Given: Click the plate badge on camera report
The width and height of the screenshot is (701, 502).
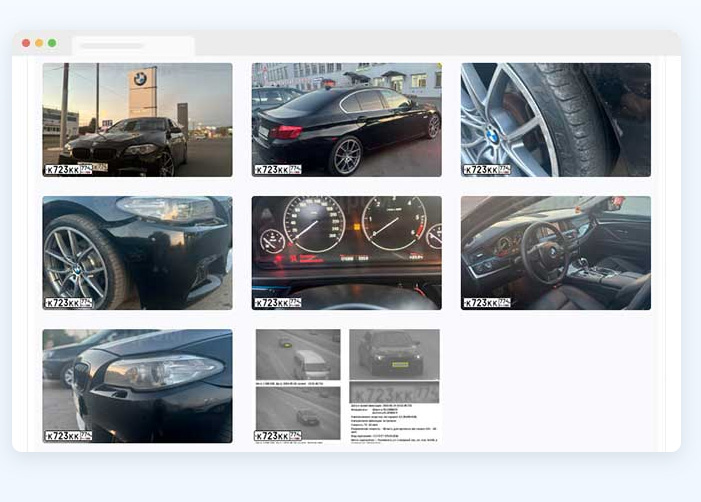Looking at the screenshot, I should [x=278, y=435].
